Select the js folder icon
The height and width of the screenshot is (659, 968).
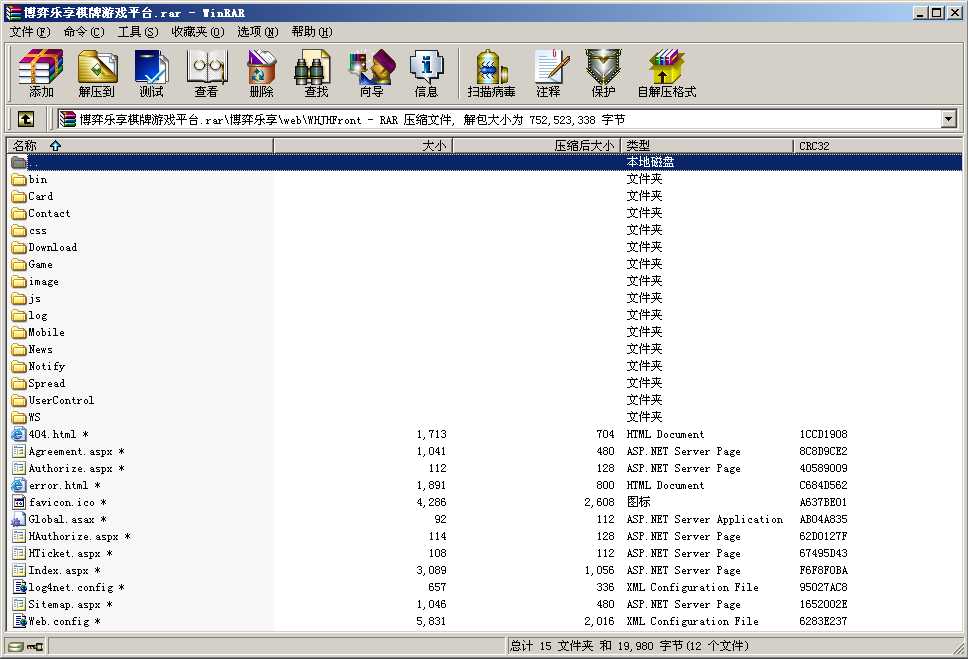19,299
